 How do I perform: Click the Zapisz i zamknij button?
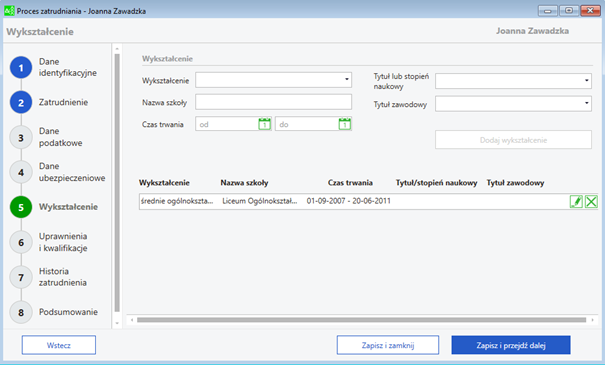[388, 345]
